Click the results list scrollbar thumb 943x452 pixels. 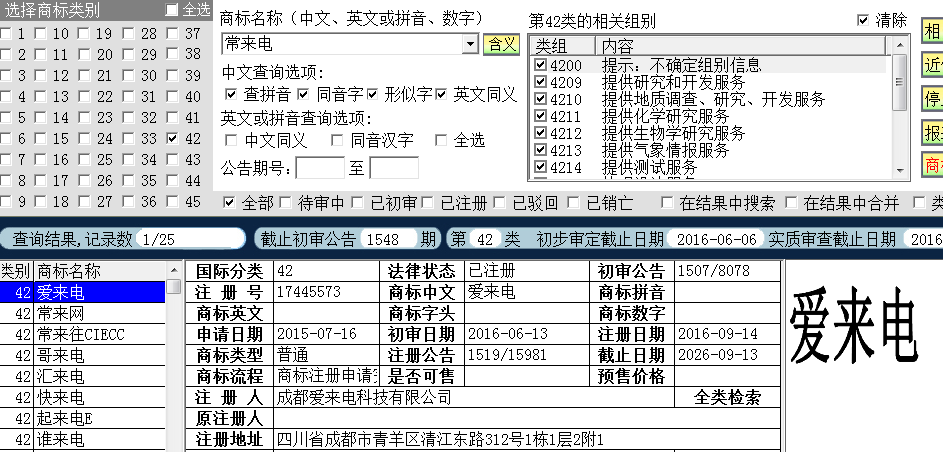174,286
